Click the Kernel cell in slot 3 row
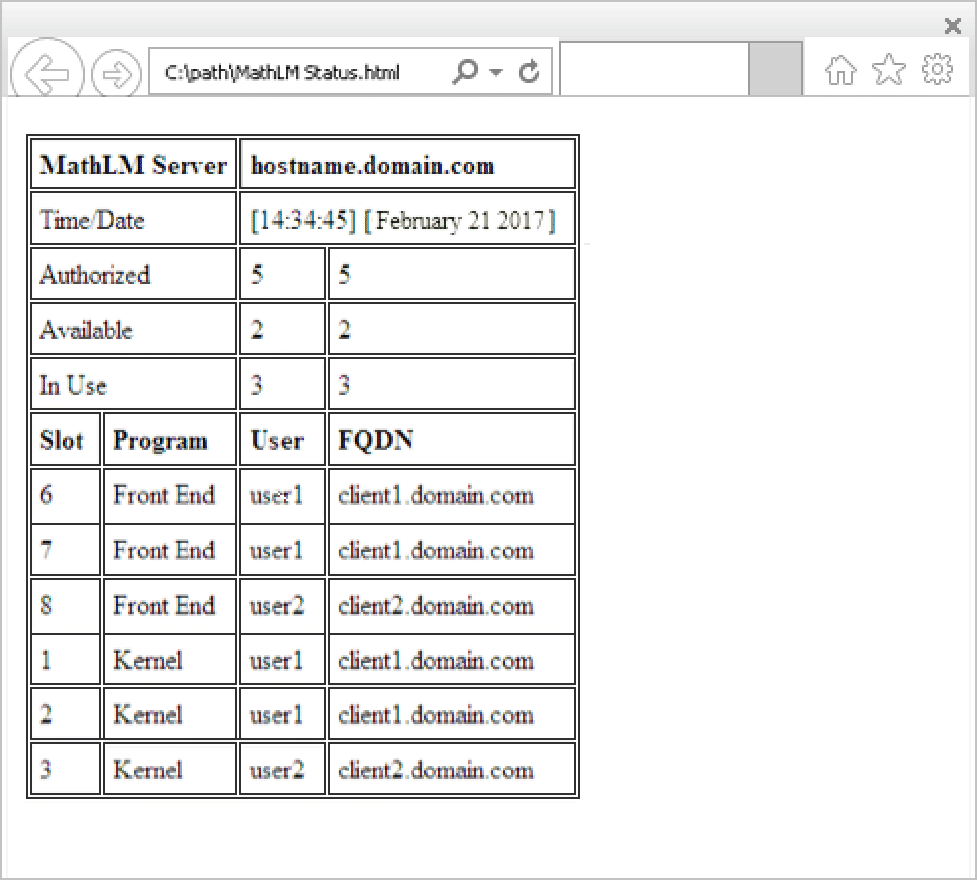Screen dimensions: 978x880 169,770
